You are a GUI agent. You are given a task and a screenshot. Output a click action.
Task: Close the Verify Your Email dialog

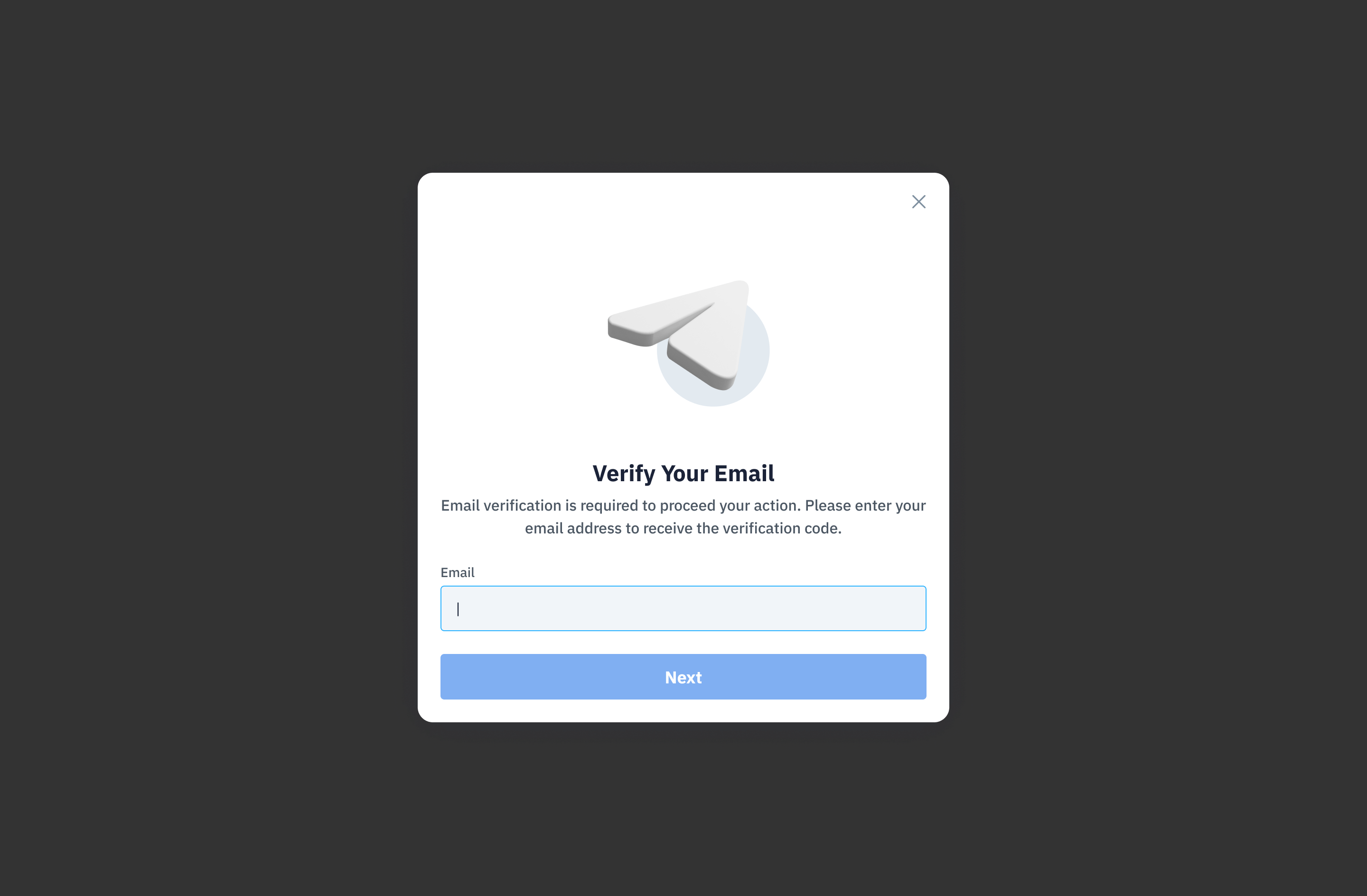pos(918,202)
